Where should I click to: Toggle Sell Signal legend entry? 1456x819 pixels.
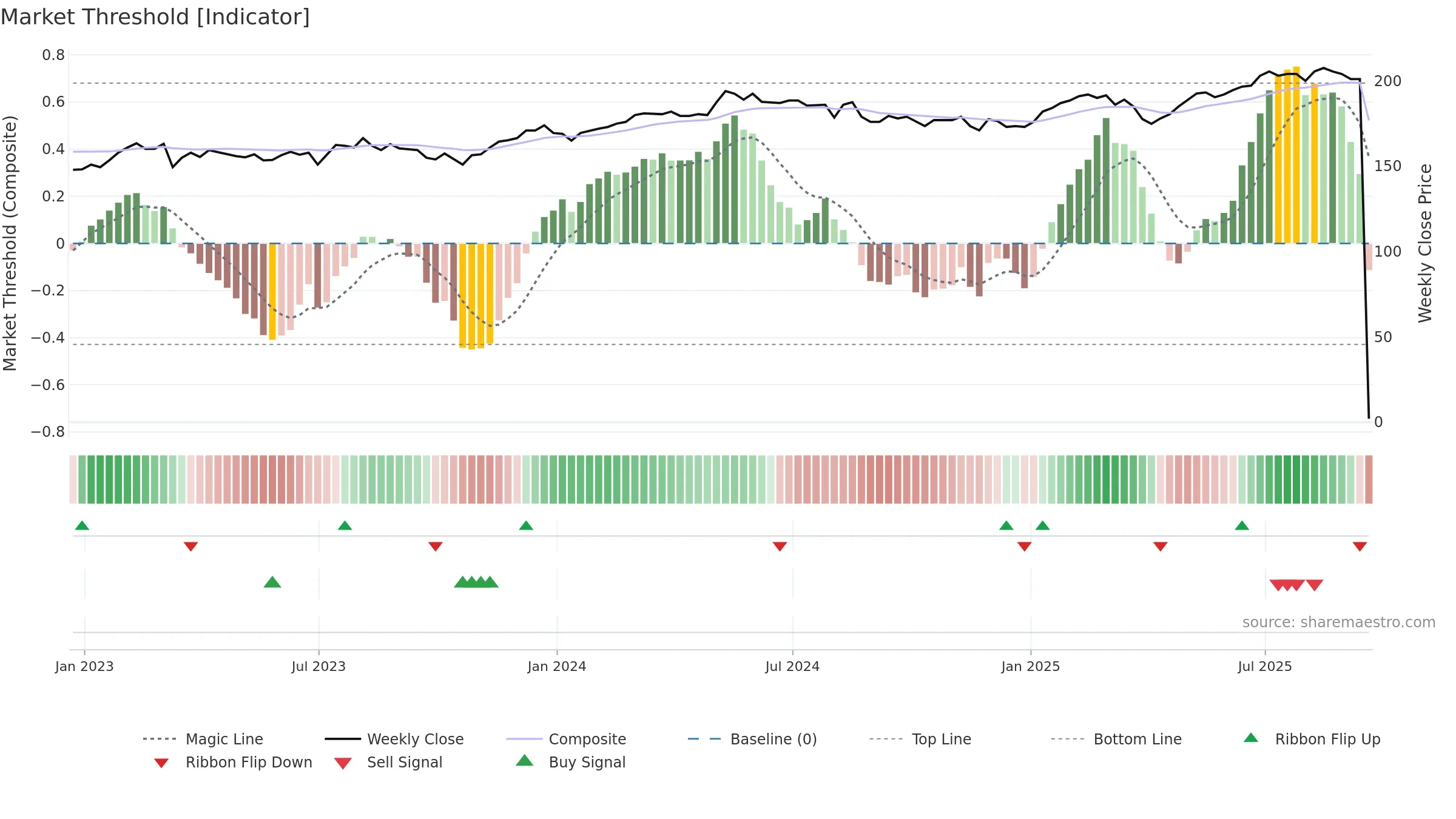pyautogui.click(x=388, y=762)
